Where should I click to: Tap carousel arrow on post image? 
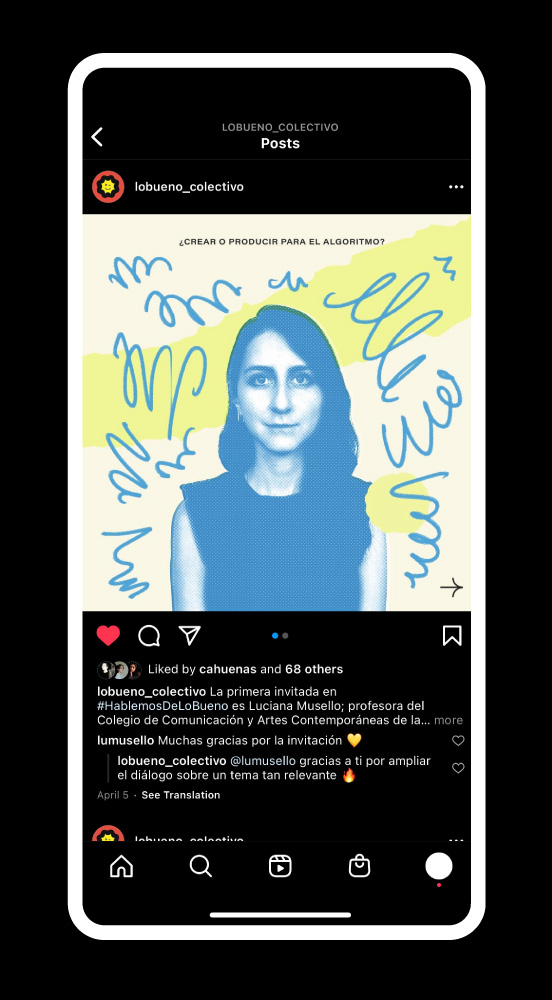point(451,587)
